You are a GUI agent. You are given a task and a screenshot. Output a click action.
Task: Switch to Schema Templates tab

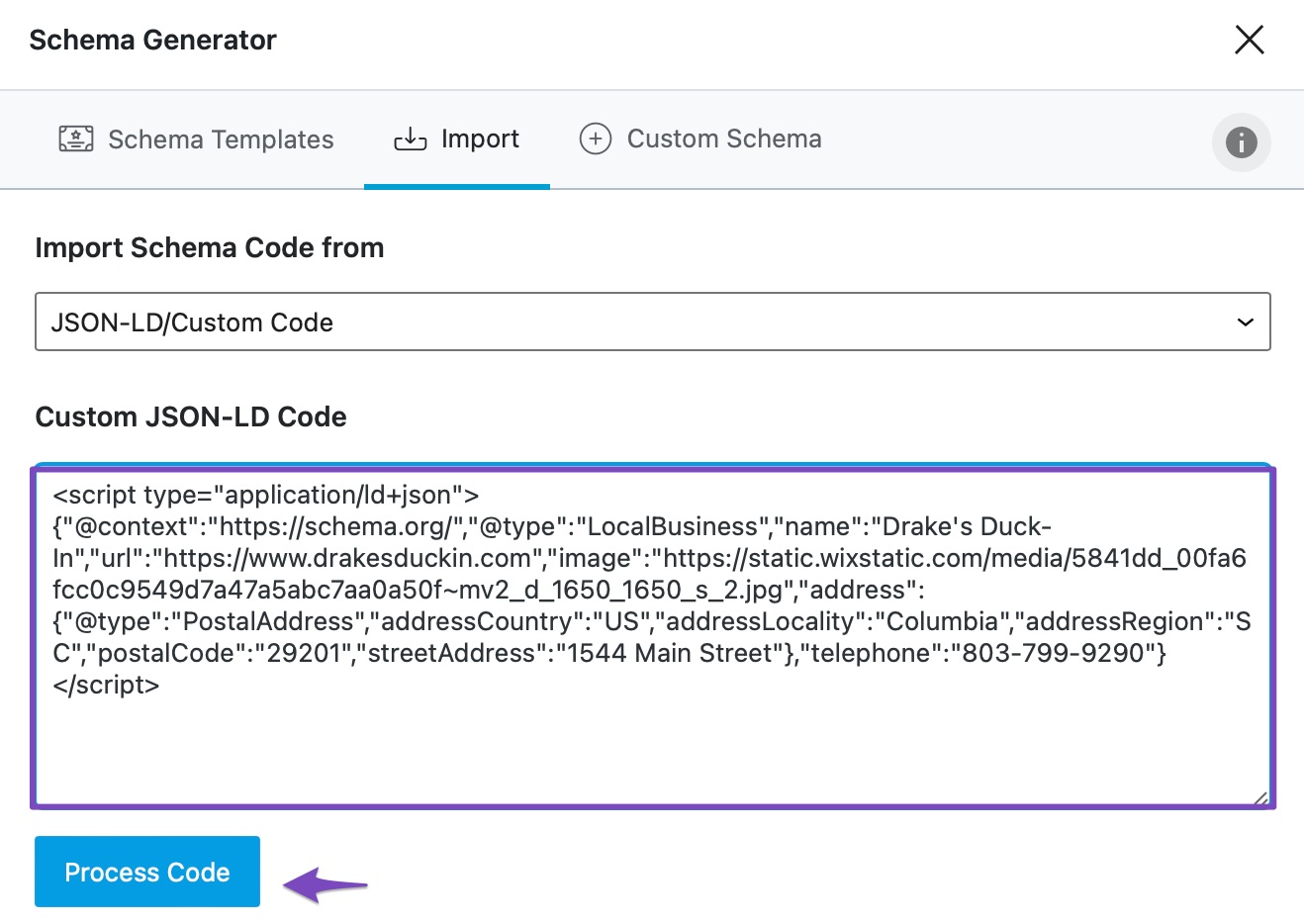click(x=196, y=139)
